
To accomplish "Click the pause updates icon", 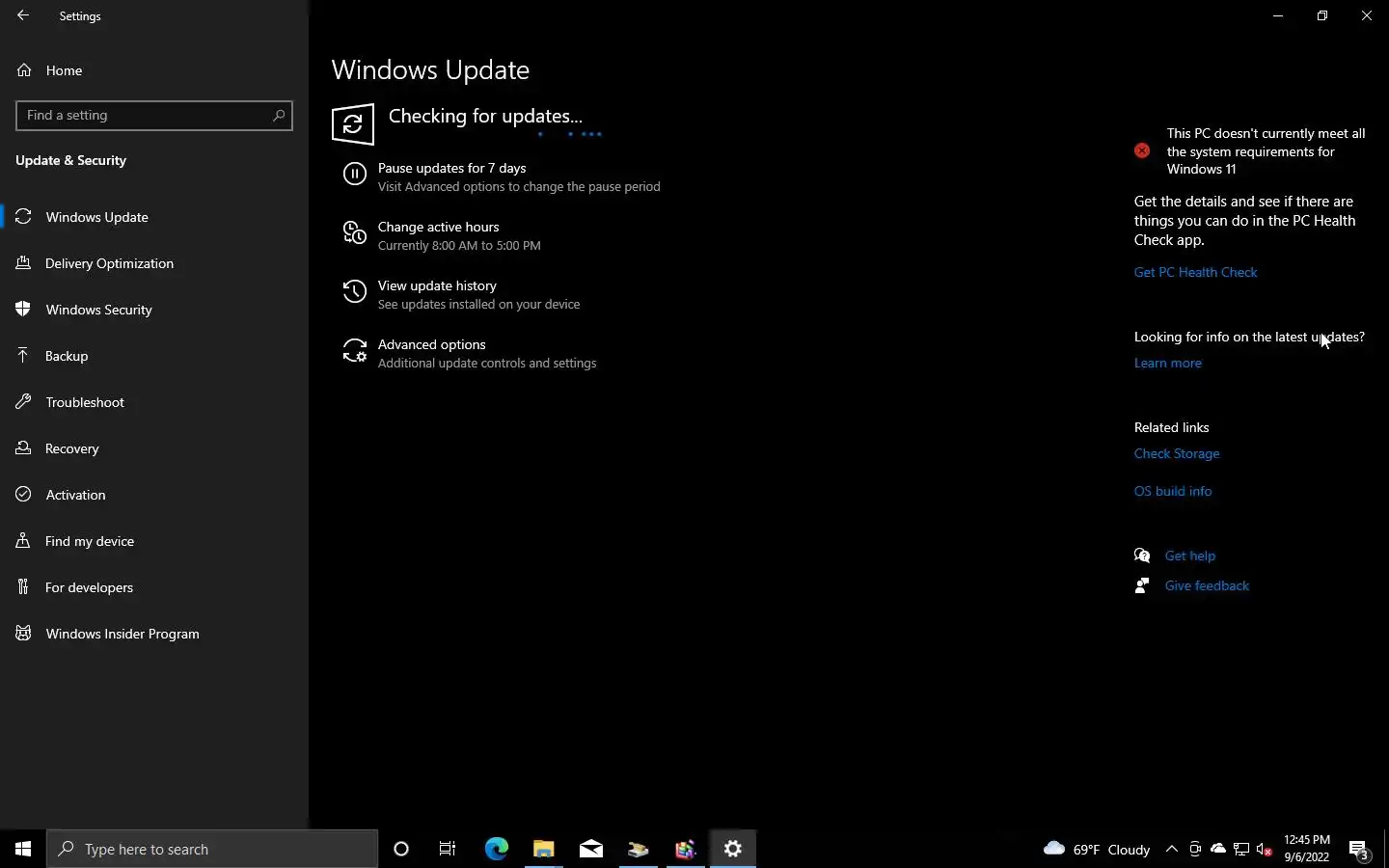I will pyautogui.click(x=355, y=174).
